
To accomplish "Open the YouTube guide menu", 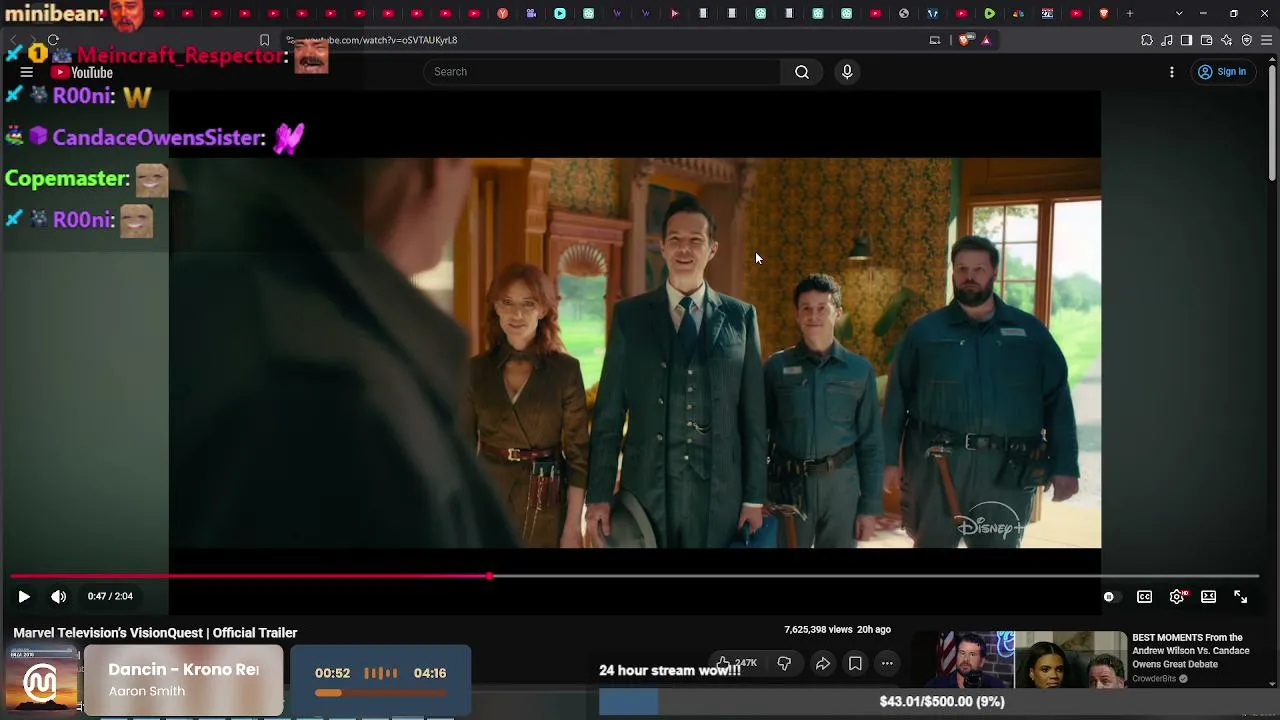I will pos(27,72).
